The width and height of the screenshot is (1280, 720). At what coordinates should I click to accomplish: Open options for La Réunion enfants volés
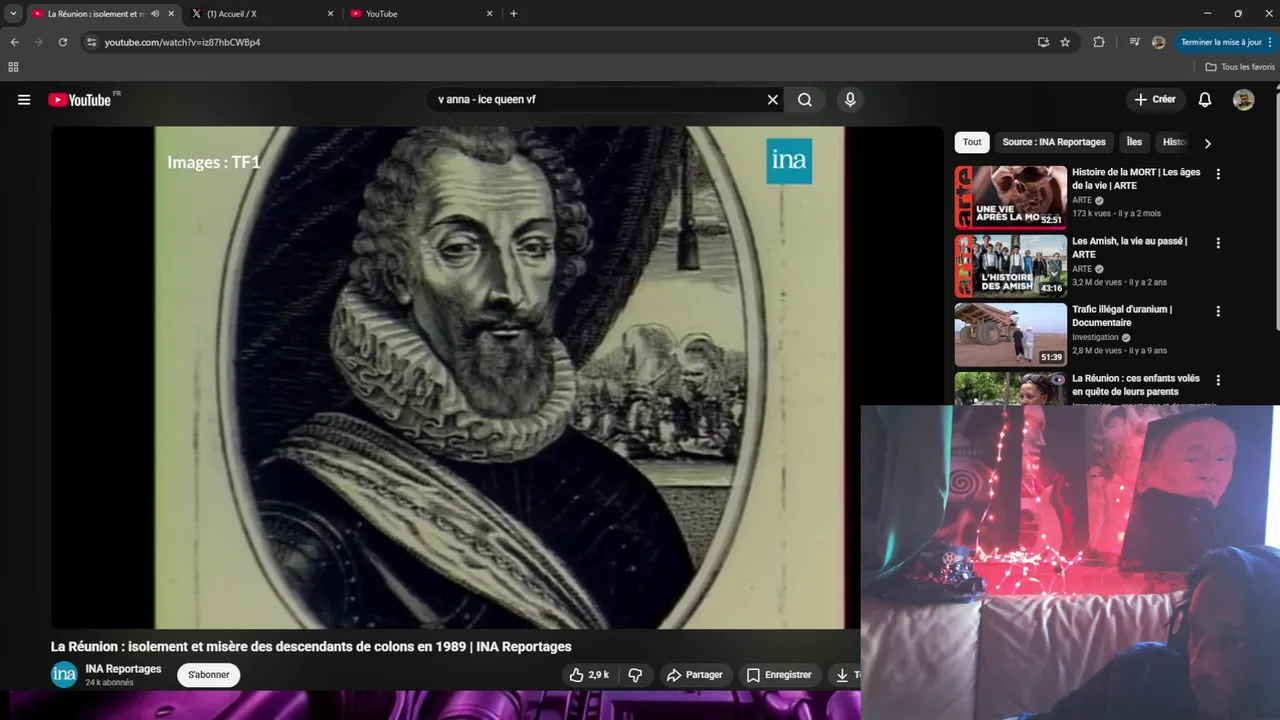click(1218, 380)
